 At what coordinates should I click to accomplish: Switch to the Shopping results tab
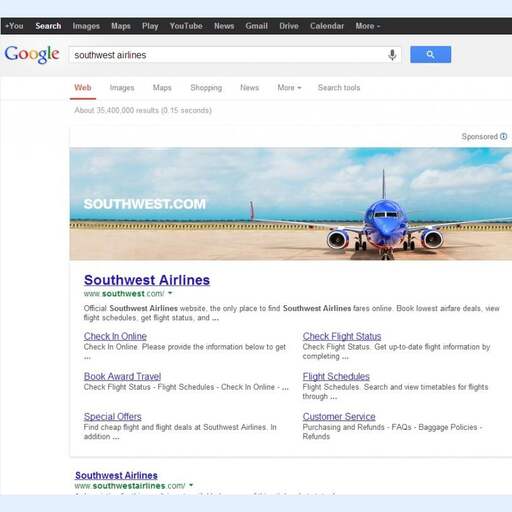pos(206,88)
